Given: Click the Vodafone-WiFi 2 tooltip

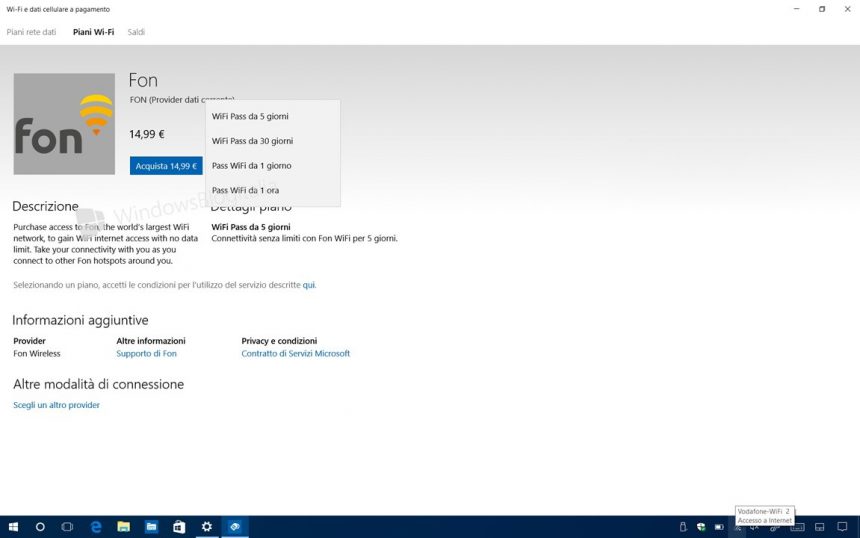Looking at the screenshot, I should tap(765, 516).
